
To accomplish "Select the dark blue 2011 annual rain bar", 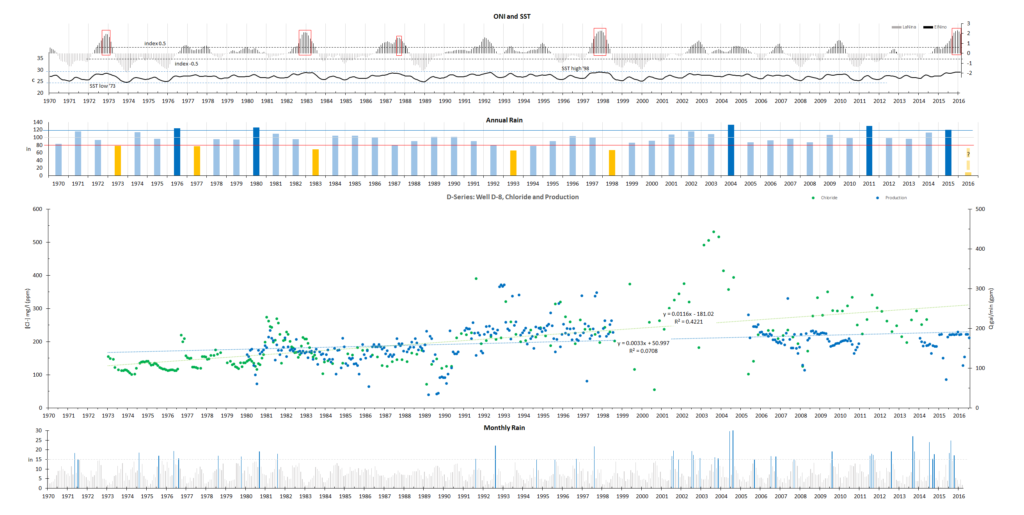I will pyautogui.click(x=868, y=151).
